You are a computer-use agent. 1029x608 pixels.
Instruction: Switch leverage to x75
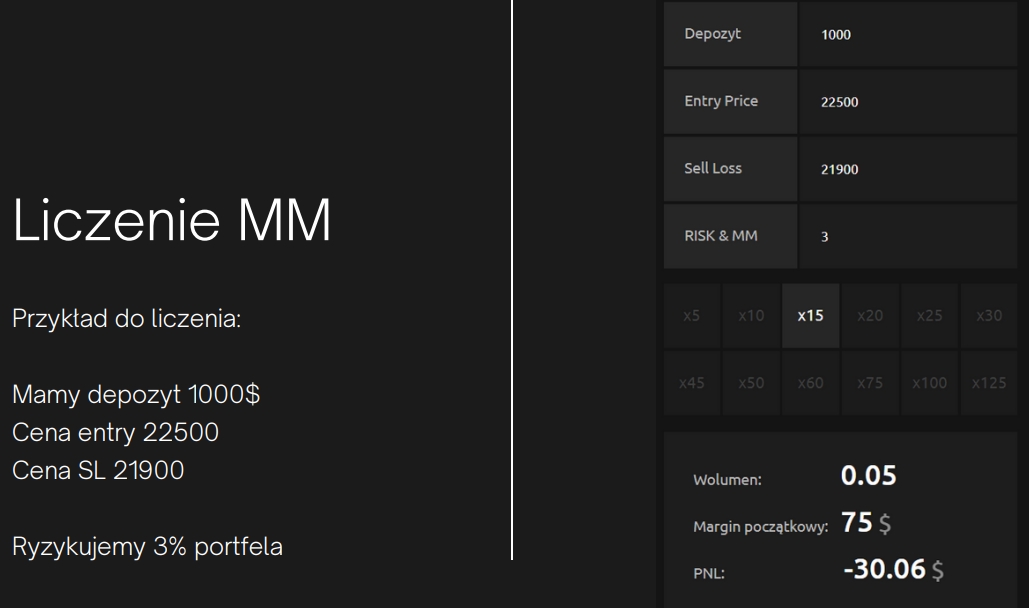(870, 383)
